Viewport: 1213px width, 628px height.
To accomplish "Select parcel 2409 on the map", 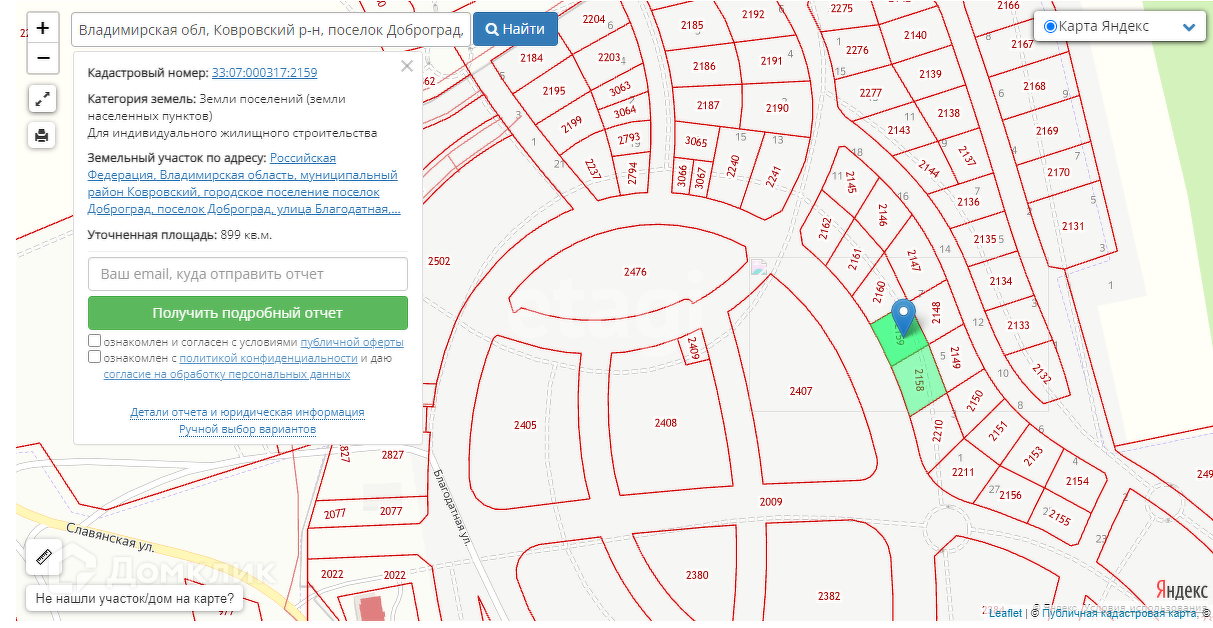I will [693, 349].
